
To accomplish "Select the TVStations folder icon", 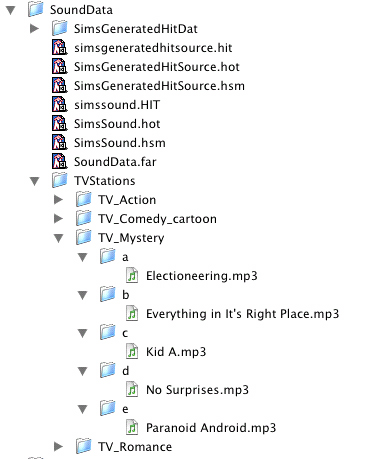I will point(60,180).
